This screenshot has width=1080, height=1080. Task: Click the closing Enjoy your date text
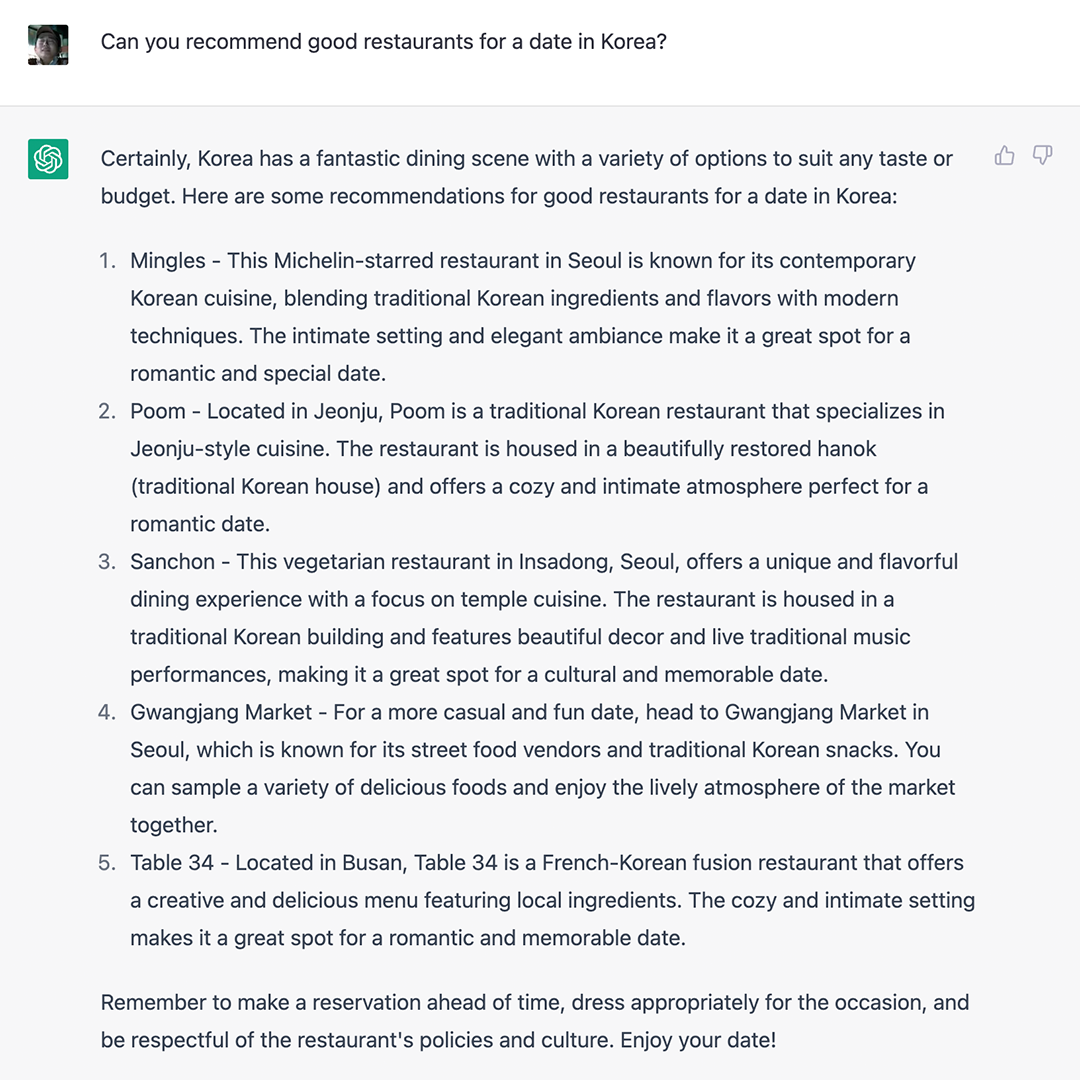698,1039
